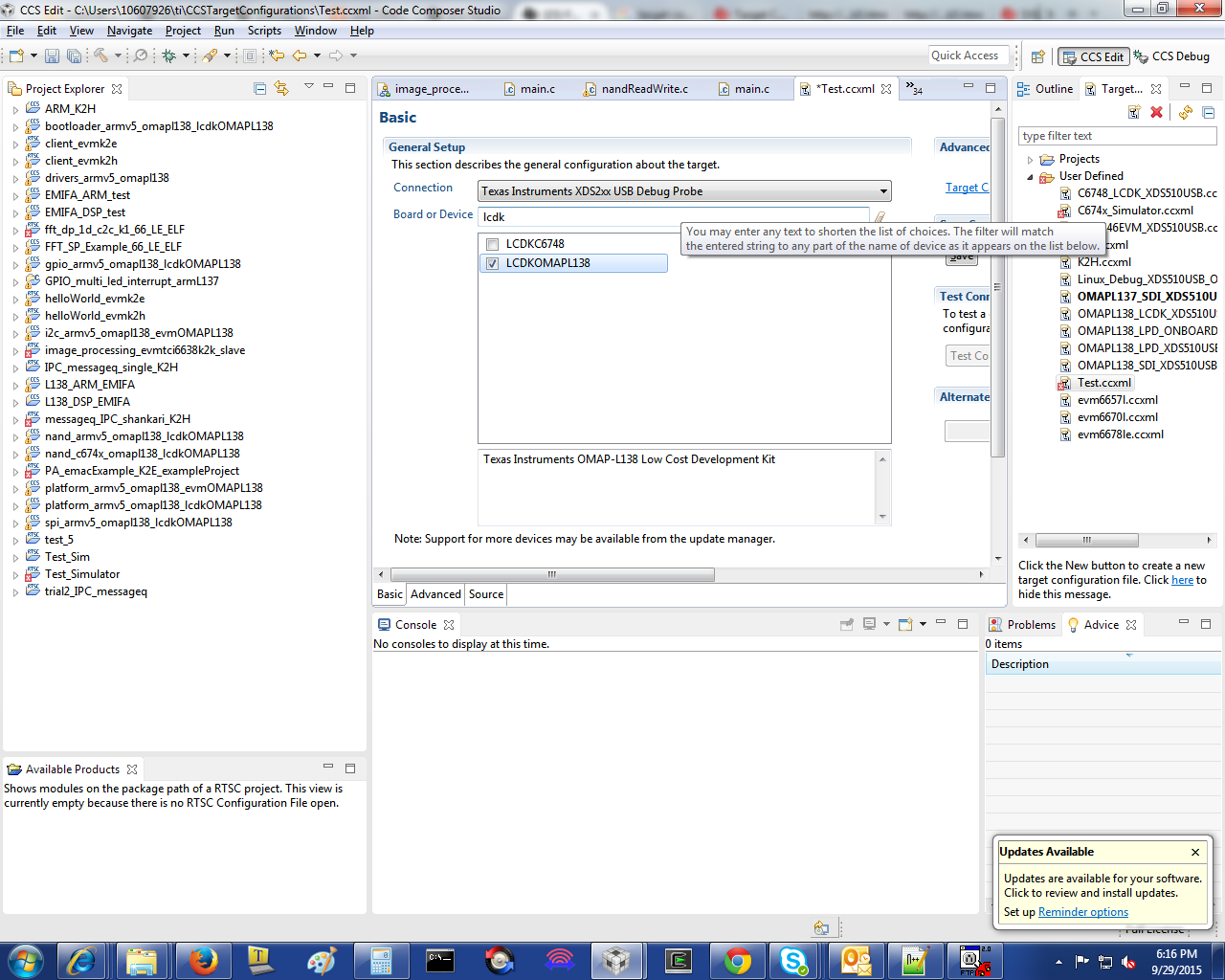Expand the Test_Sim project
The width and height of the screenshot is (1225, 980).
tap(15, 558)
